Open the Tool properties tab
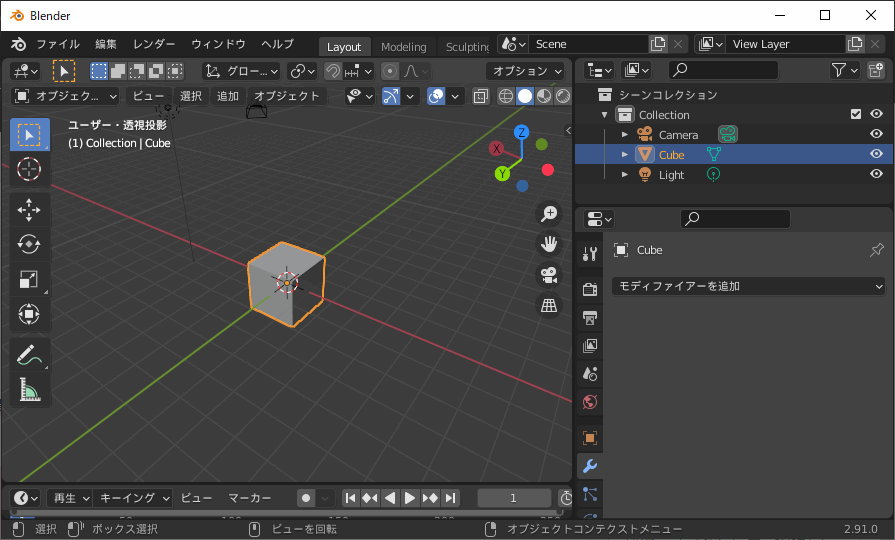 [x=590, y=253]
